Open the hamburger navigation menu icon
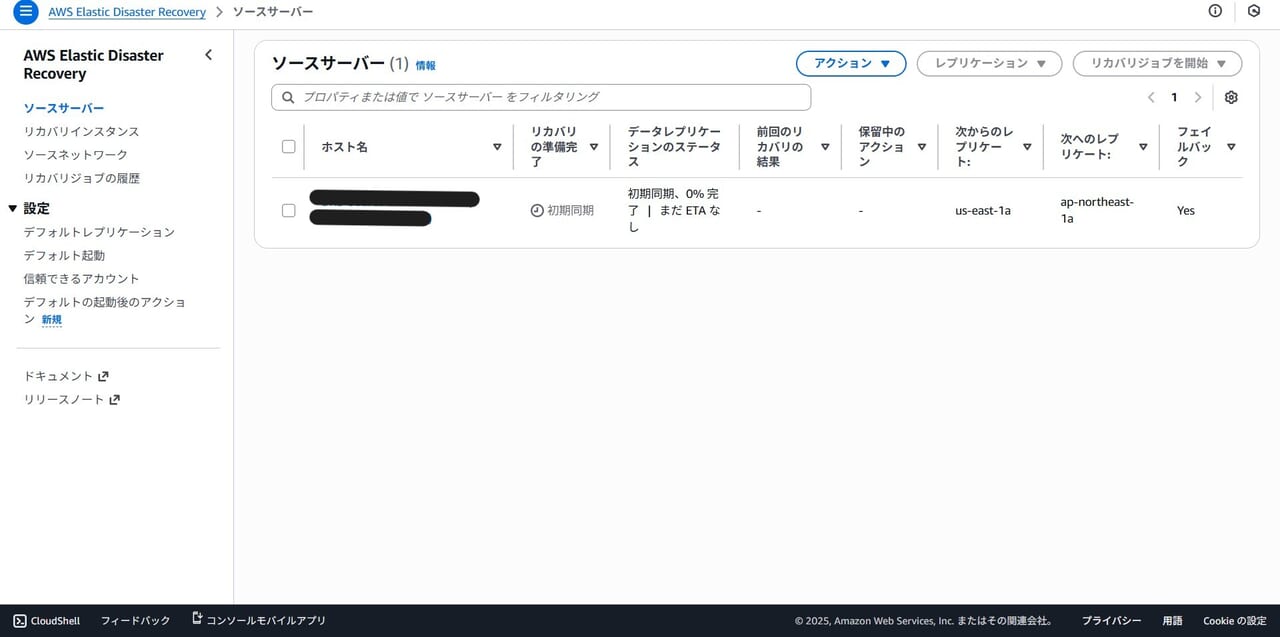 coord(26,12)
